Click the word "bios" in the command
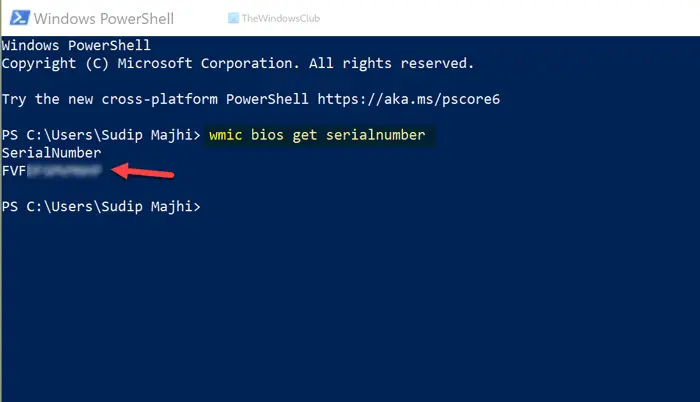700x402 pixels. click(272, 135)
